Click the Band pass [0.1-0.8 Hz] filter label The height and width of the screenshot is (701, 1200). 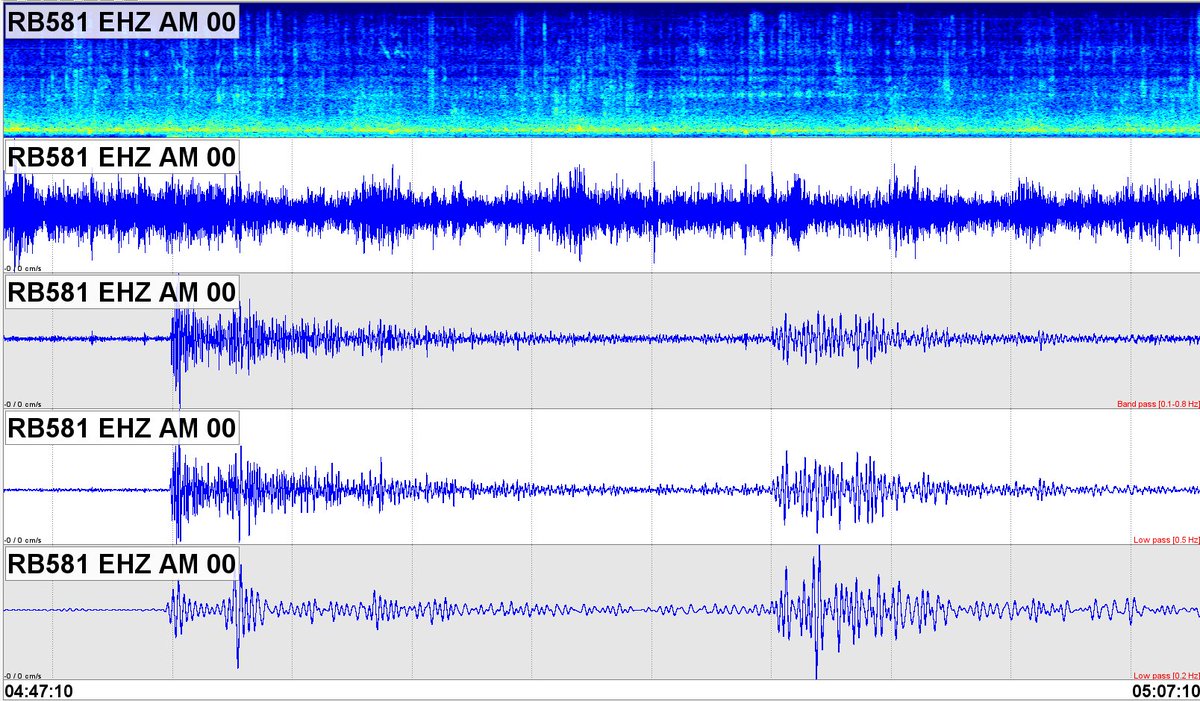1157,405
